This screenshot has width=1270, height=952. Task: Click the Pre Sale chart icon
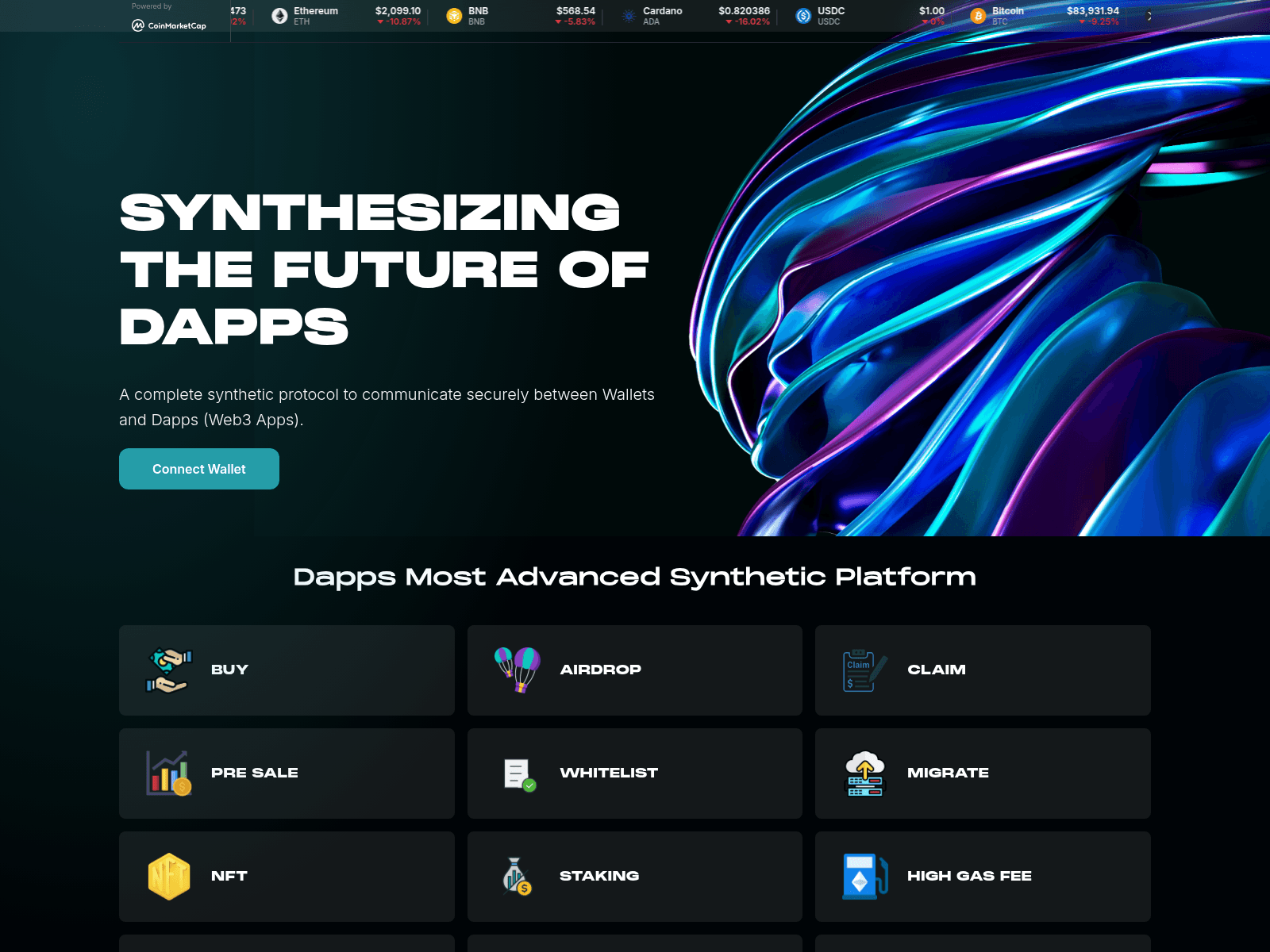[x=168, y=773]
